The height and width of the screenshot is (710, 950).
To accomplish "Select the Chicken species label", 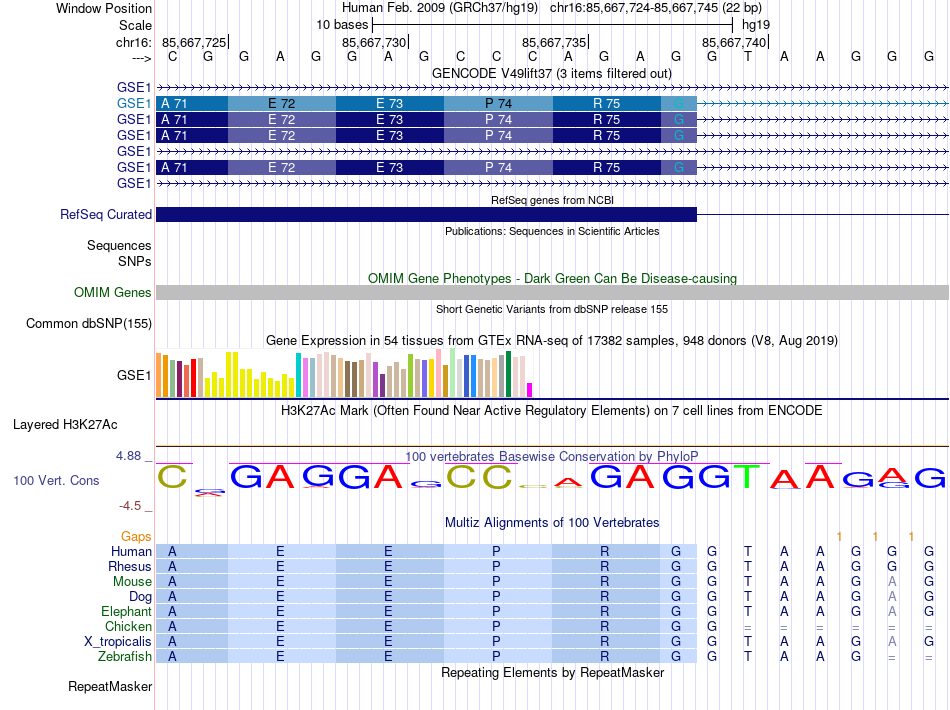I will (128, 626).
